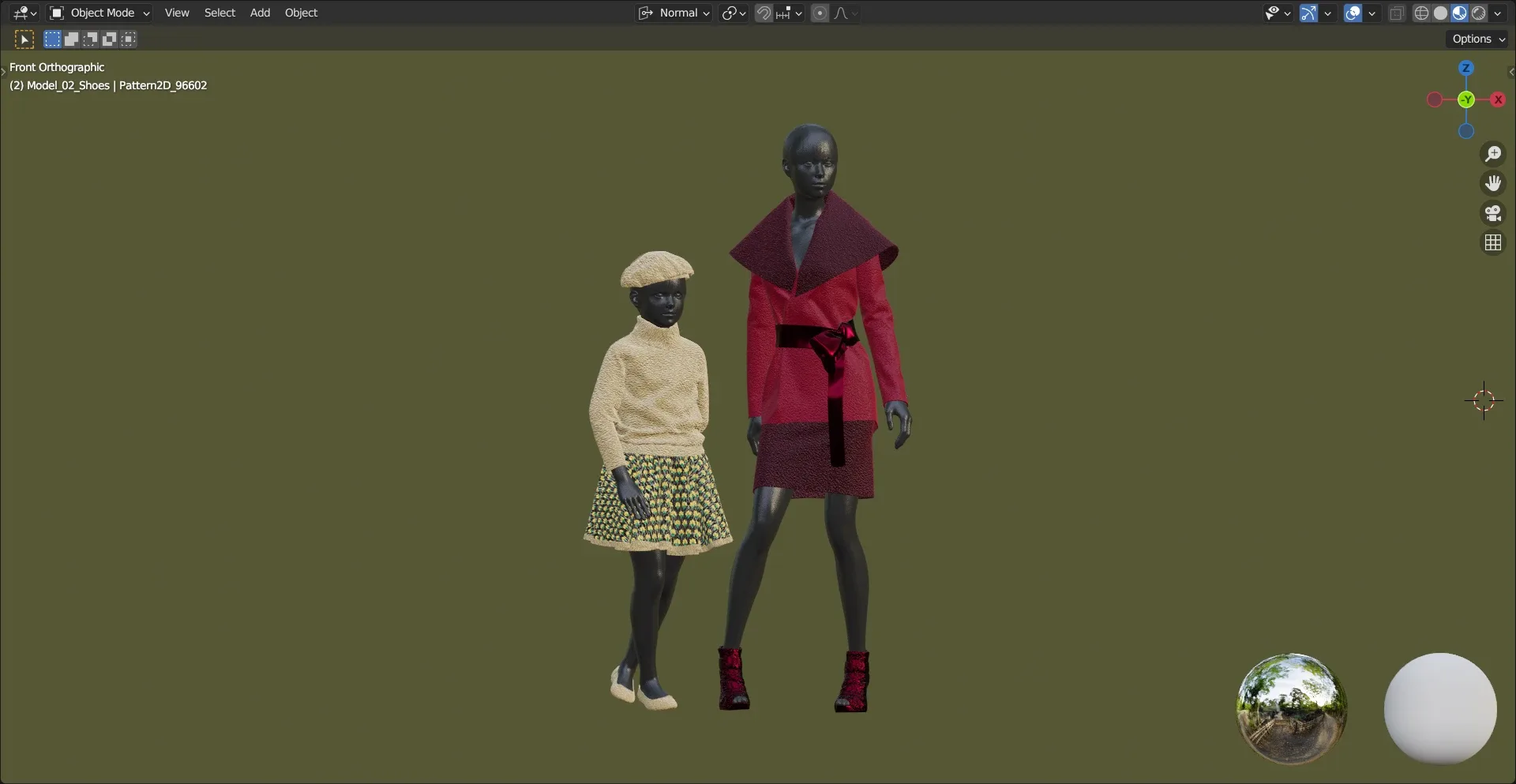Image resolution: width=1516 pixels, height=784 pixels.
Task: Open the transform pivot point dropdown
Action: (x=734, y=13)
